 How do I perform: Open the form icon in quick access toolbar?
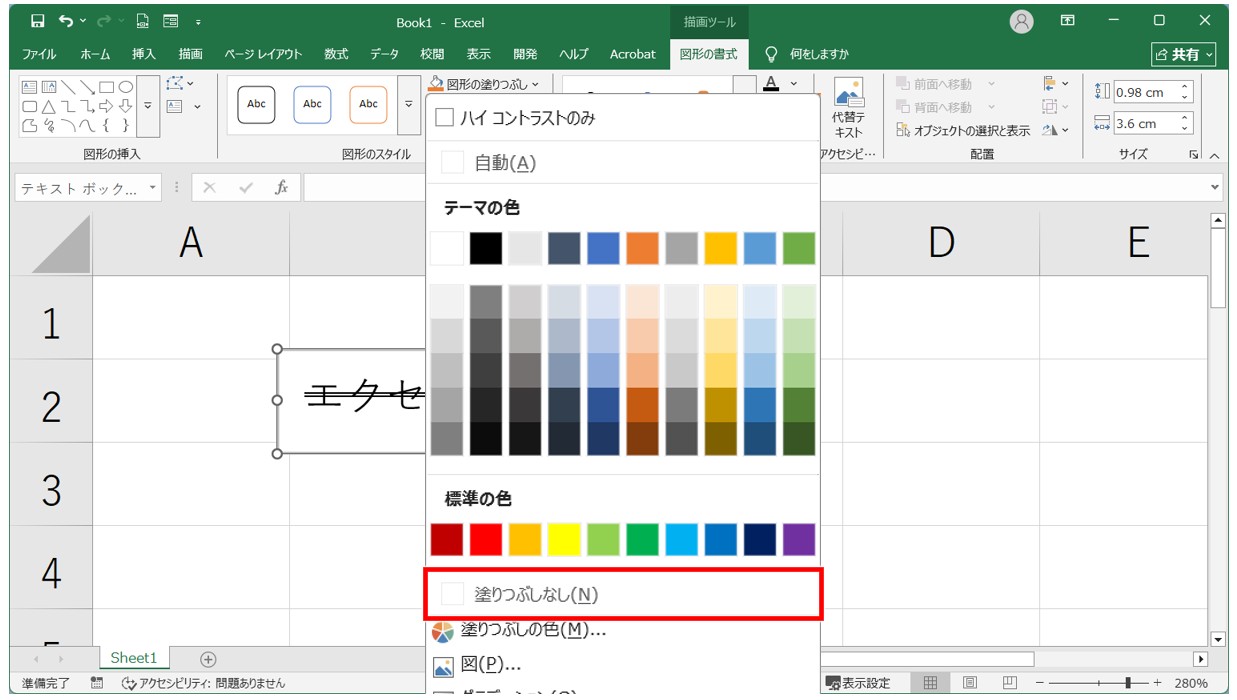171,21
